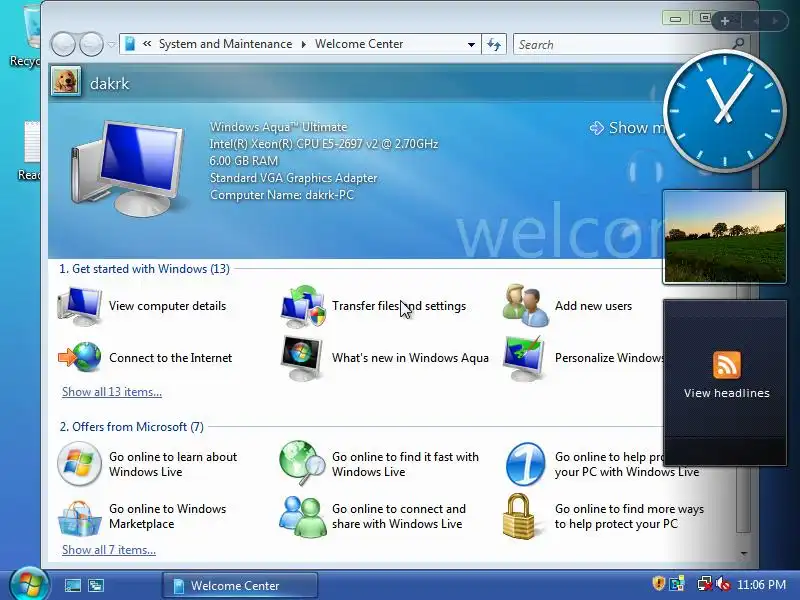Click the Recycle Bin desktop icon
The width and height of the screenshot is (800, 600).
[32, 36]
